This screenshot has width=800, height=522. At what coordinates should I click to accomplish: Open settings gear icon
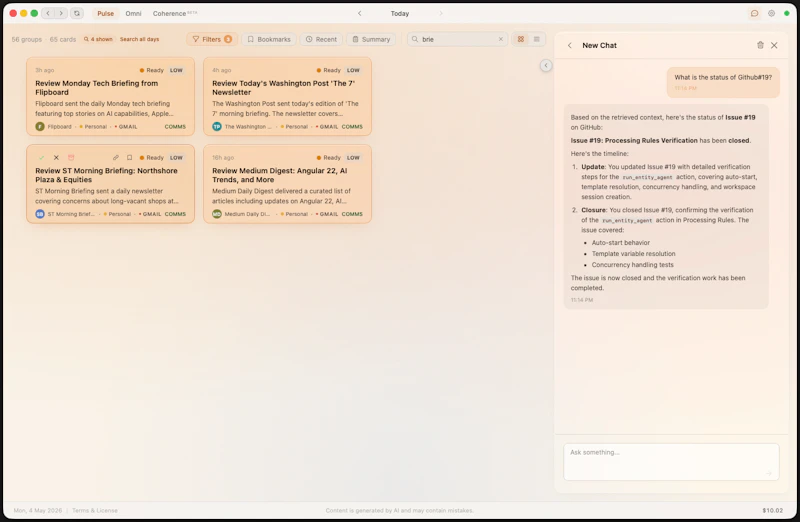click(771, 13)
